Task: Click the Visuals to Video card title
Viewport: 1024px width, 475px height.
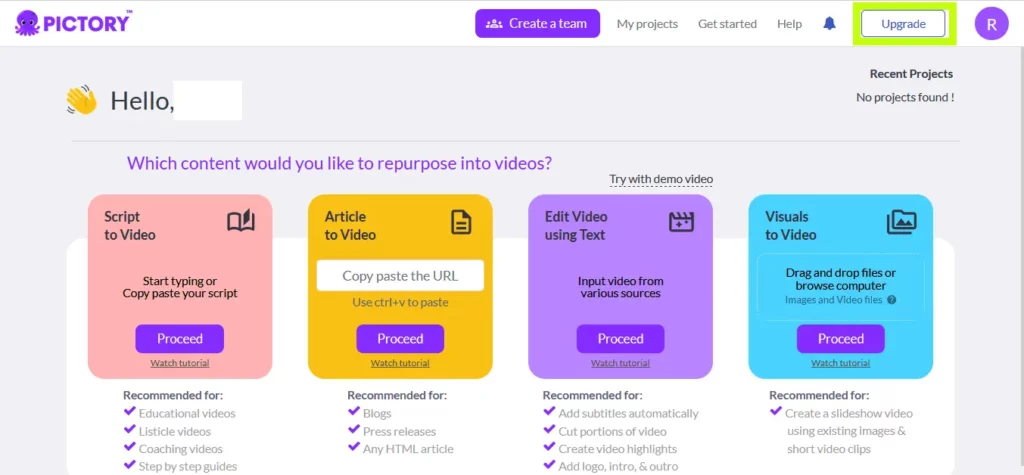Action: tap(791, 225)
